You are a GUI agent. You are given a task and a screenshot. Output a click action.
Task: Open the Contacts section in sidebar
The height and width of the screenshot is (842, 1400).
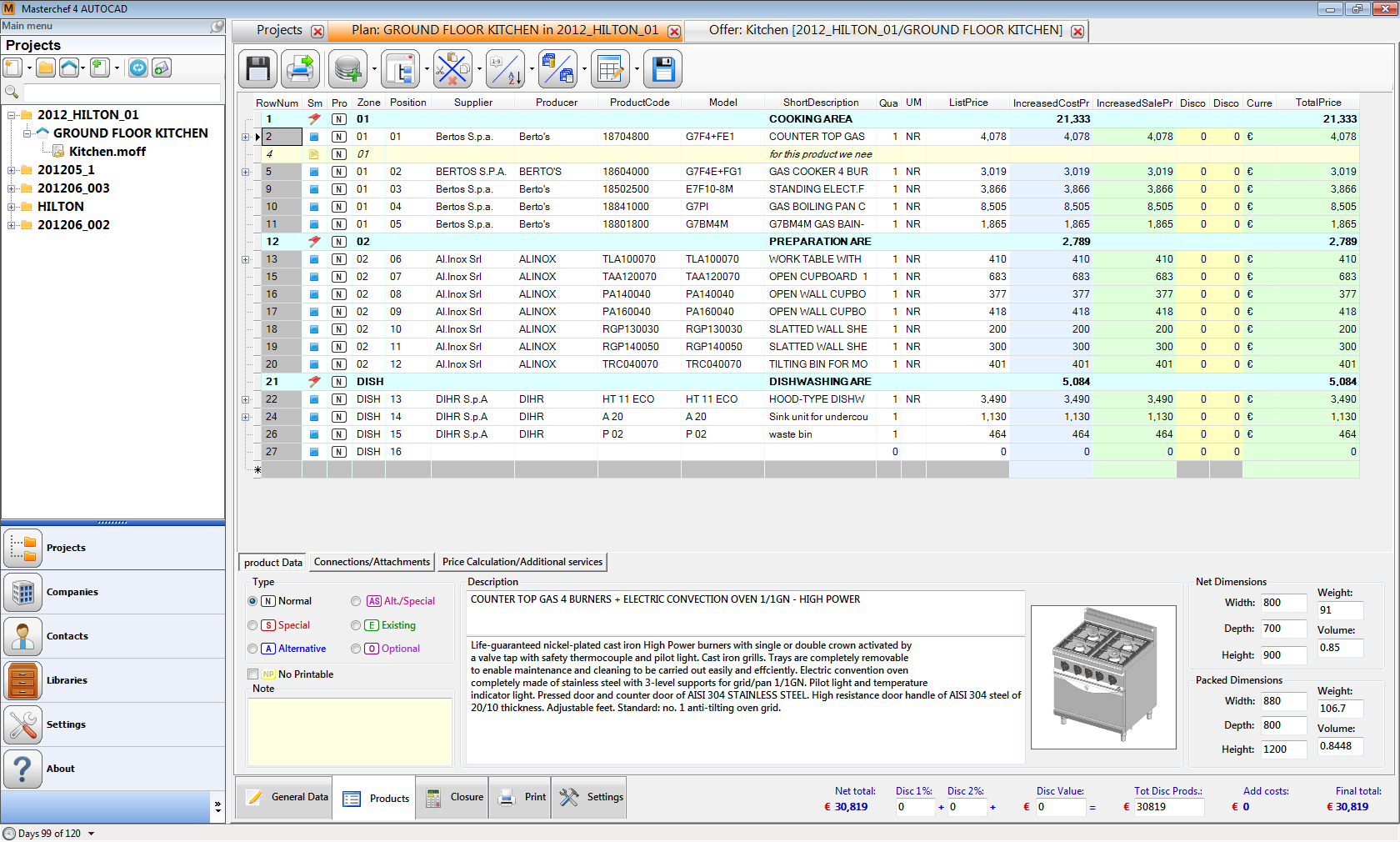tap(112, 636)
